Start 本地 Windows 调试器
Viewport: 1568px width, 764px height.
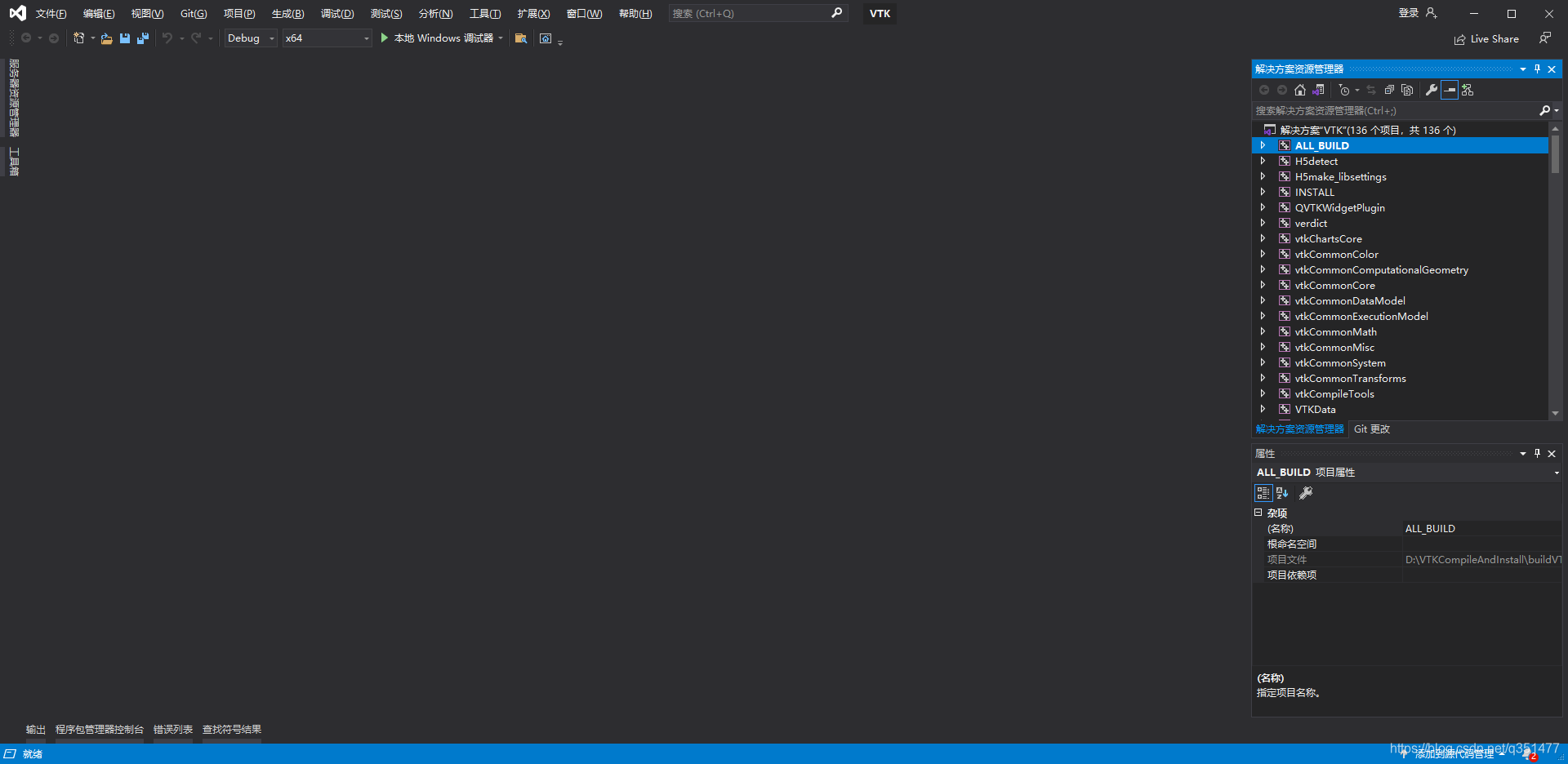point(438,38)
